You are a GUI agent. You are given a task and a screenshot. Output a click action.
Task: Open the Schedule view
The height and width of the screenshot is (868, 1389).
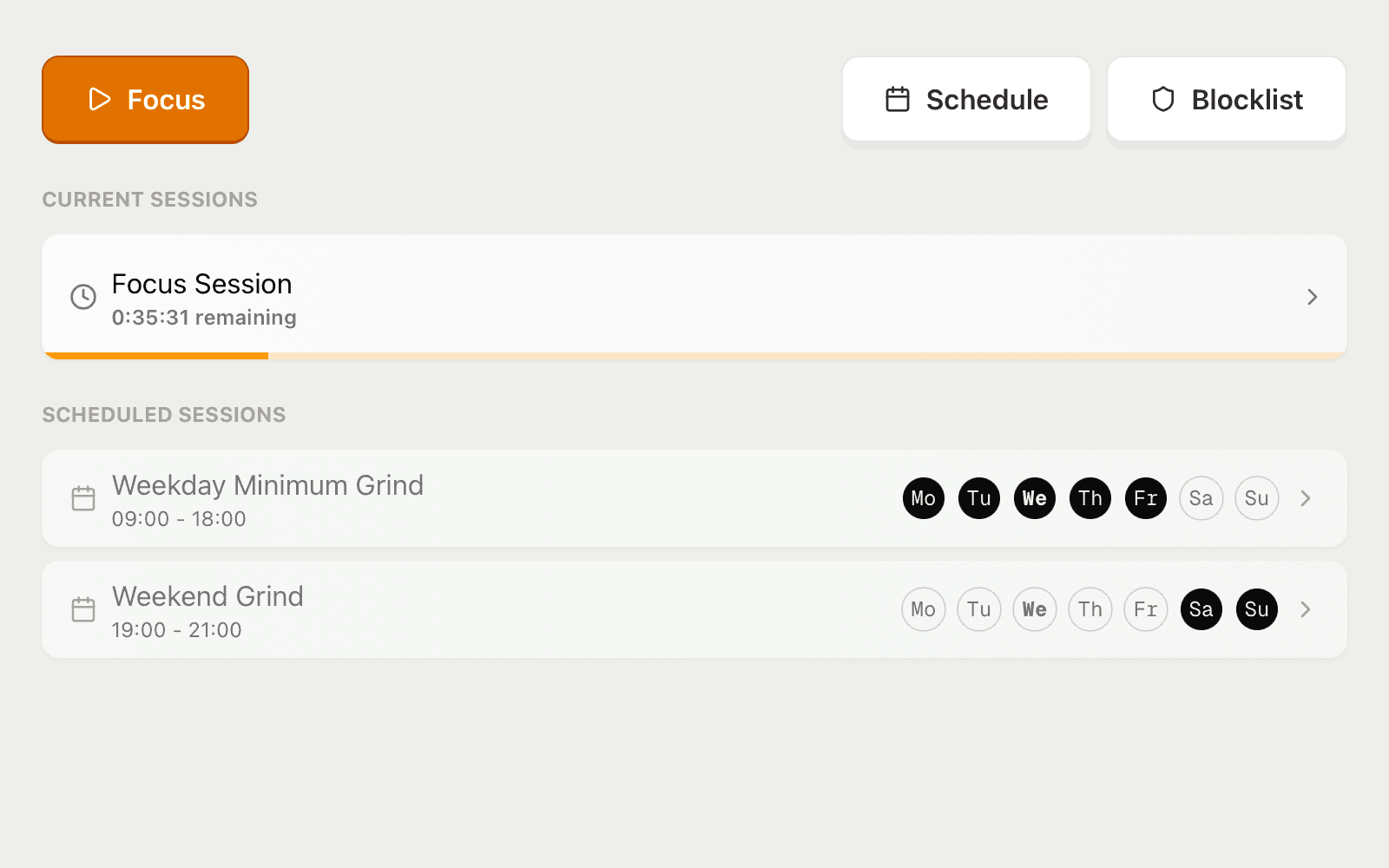point(966,99)
